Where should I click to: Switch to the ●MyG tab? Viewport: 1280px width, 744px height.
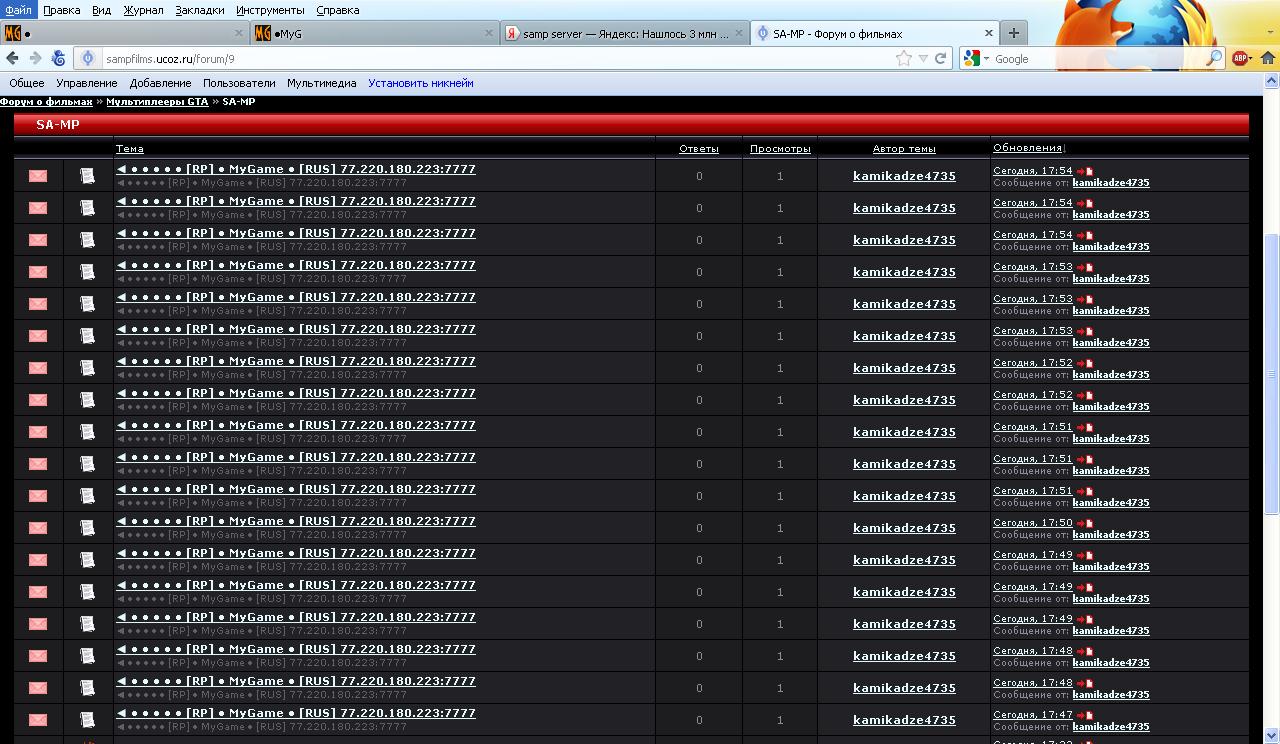click(375, 33)
